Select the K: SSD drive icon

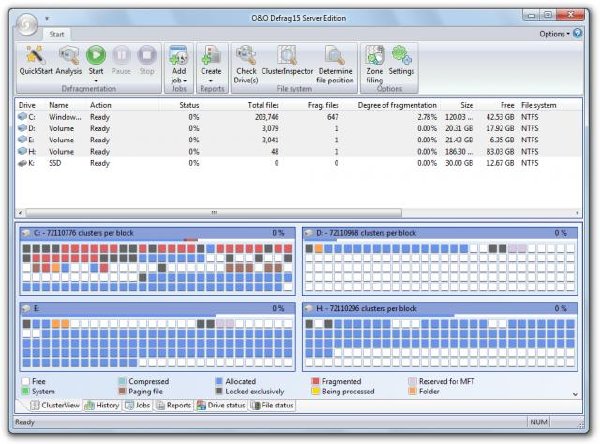click(23, 163)
